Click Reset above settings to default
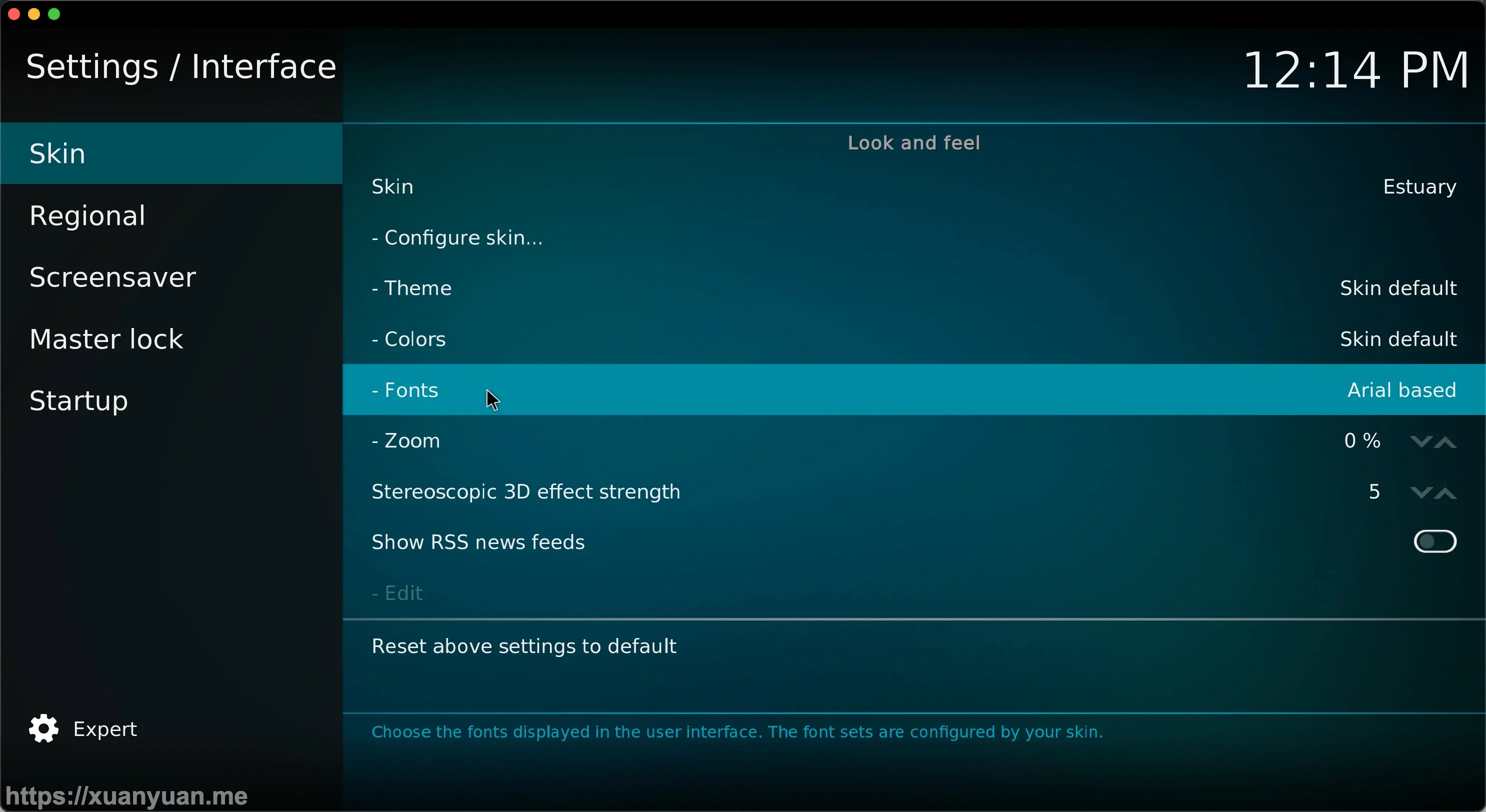The height and width of the screenshot is (812, 1486). click(524, 645)
